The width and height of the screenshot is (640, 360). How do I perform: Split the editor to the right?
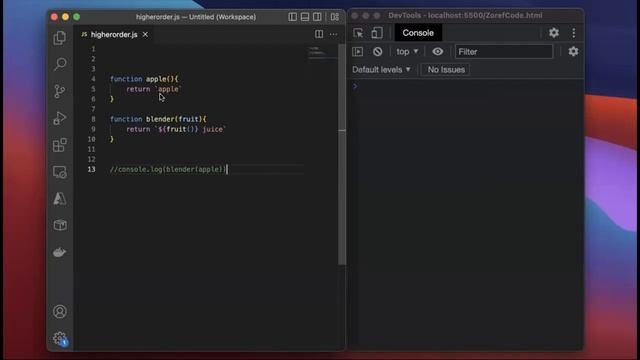coord(319,34)
